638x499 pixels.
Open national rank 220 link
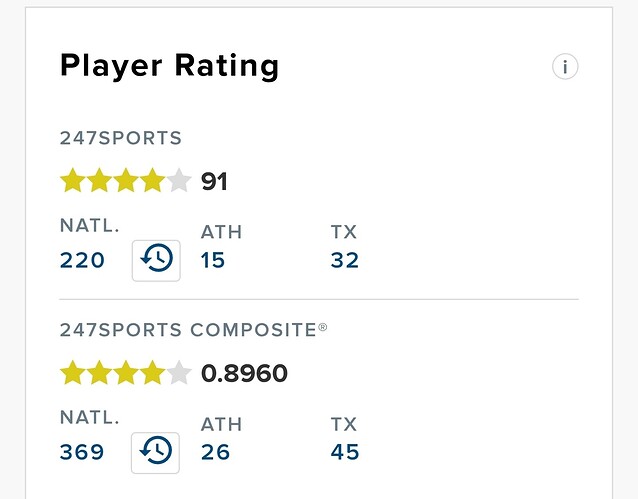click(82, 260)
